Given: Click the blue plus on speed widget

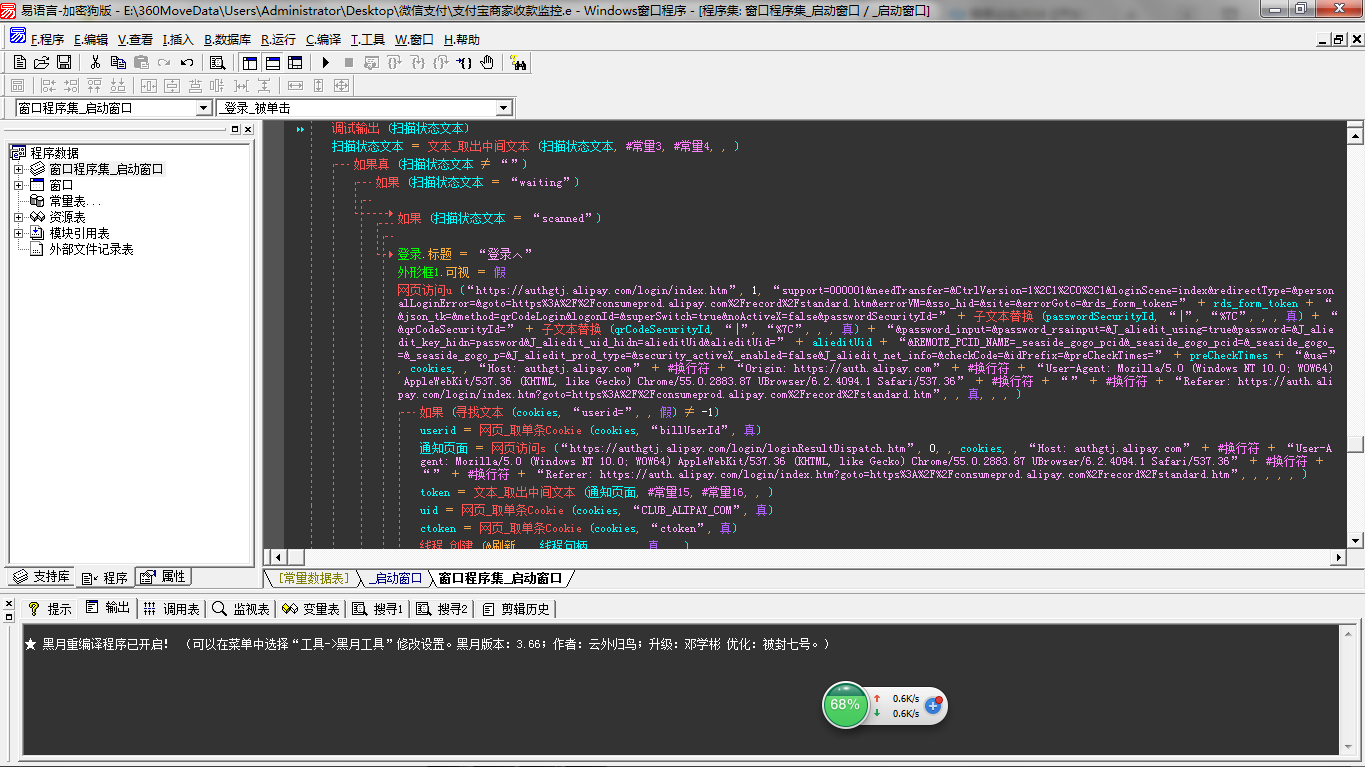Looking at the screenshot, I should 934,705.
